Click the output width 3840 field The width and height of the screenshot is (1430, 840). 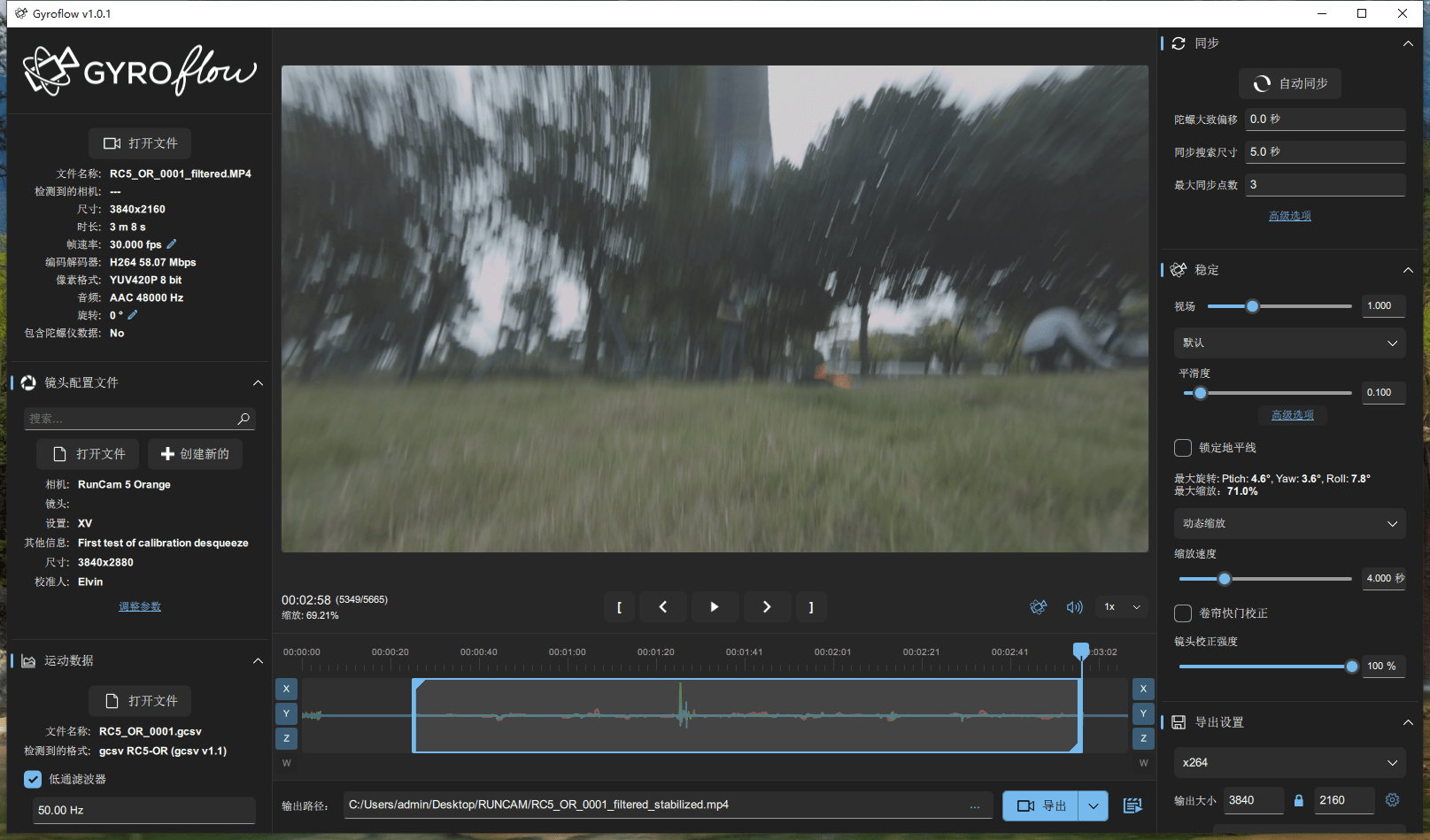[x=1254, y=800]
